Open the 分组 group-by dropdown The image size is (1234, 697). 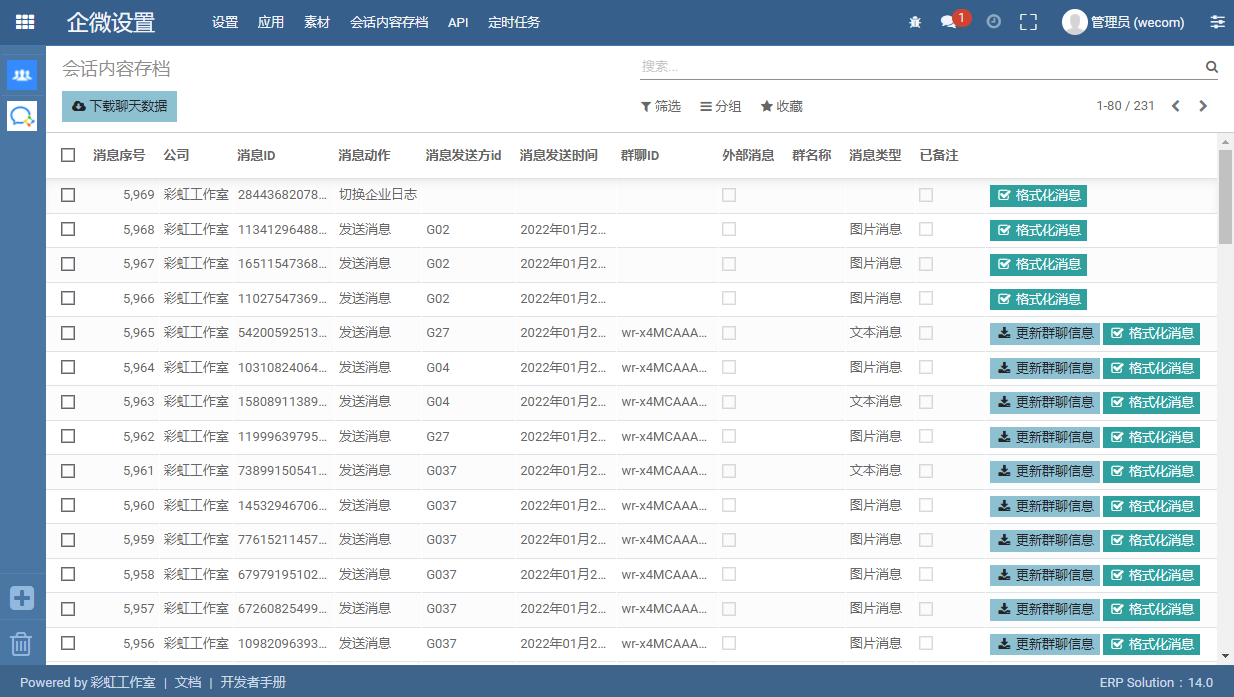pos(720,106)
